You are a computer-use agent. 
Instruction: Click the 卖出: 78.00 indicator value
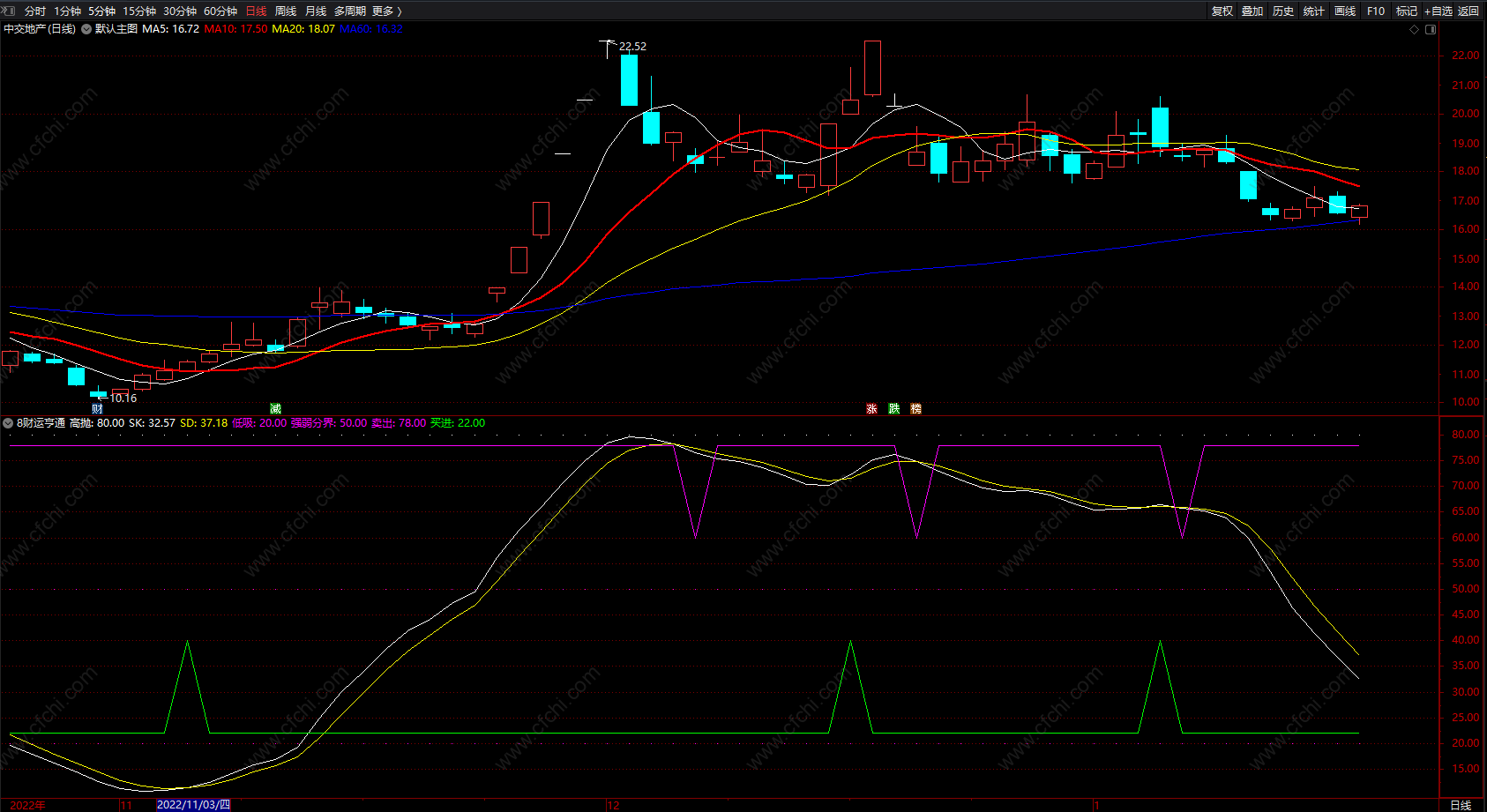click(399, 423)
